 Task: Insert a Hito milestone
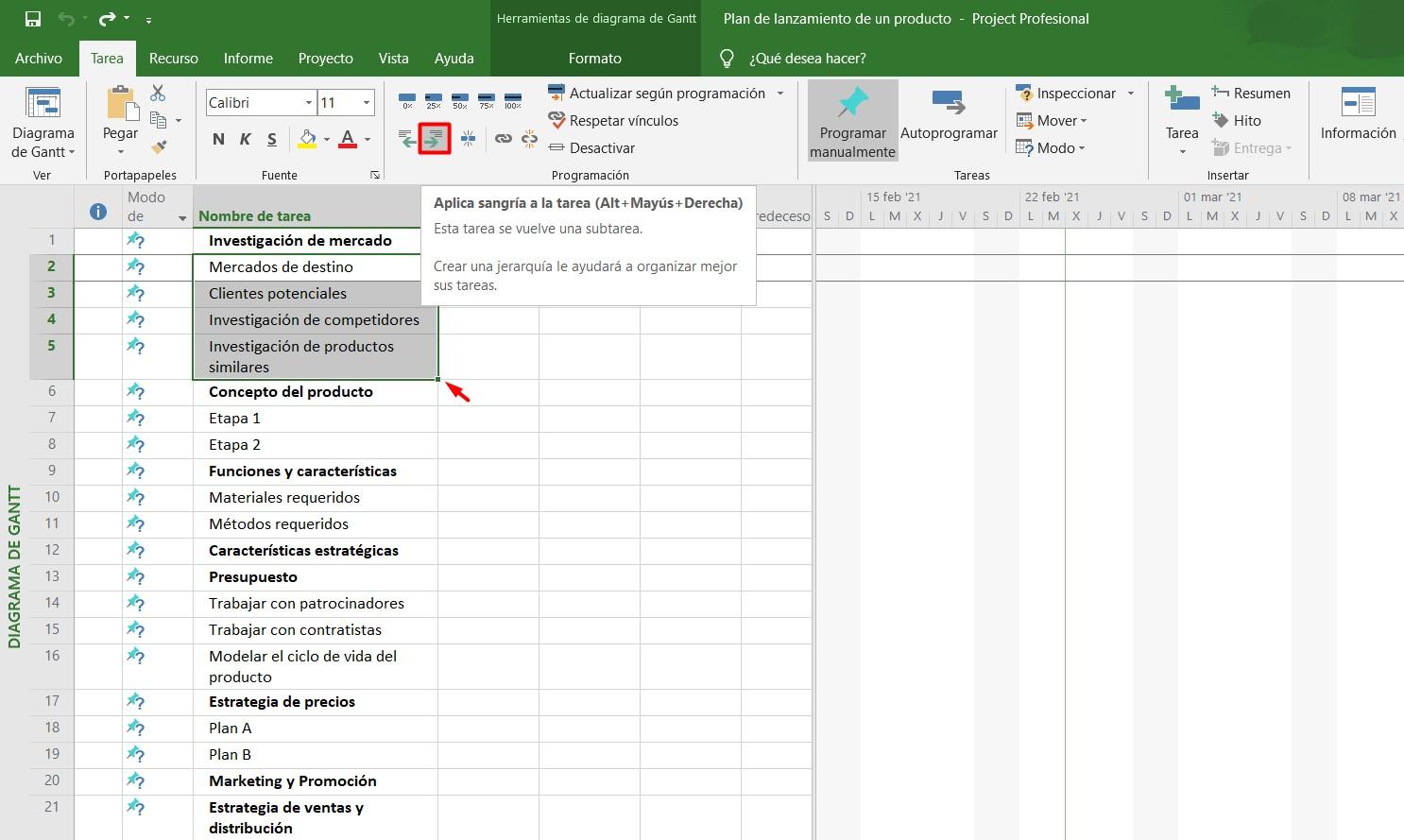(1237, 121)
